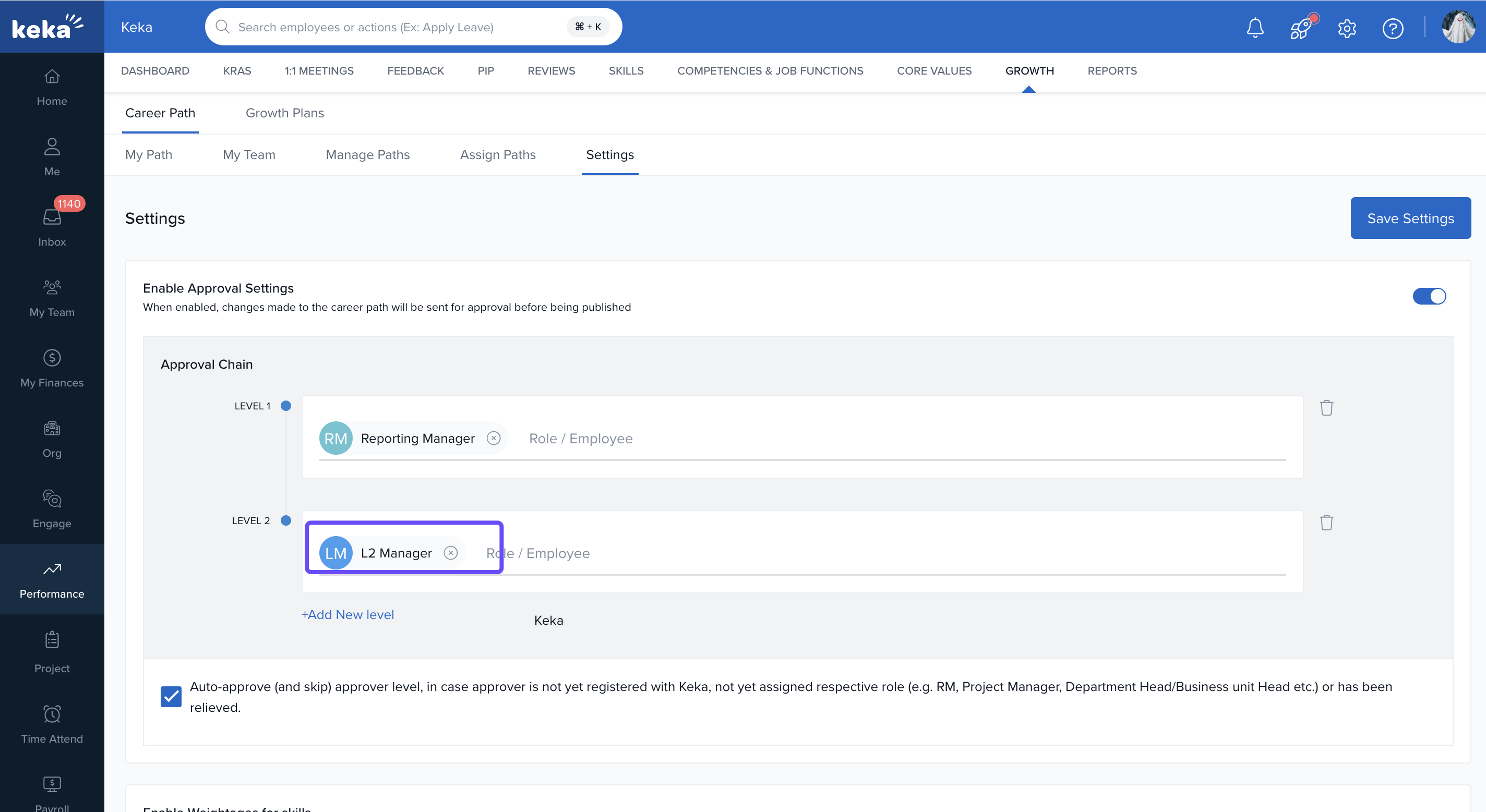Remove Reporting Manager chip via X icon
The image size is (1486, 812).
(493, 438)
